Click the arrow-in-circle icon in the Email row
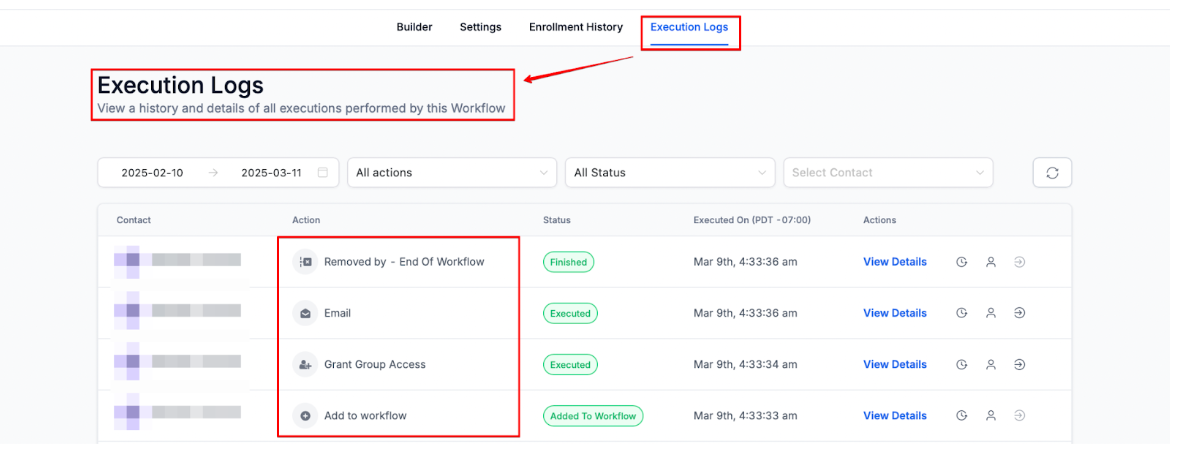Screen dimensions: 1183x460 pos(1019,313)
